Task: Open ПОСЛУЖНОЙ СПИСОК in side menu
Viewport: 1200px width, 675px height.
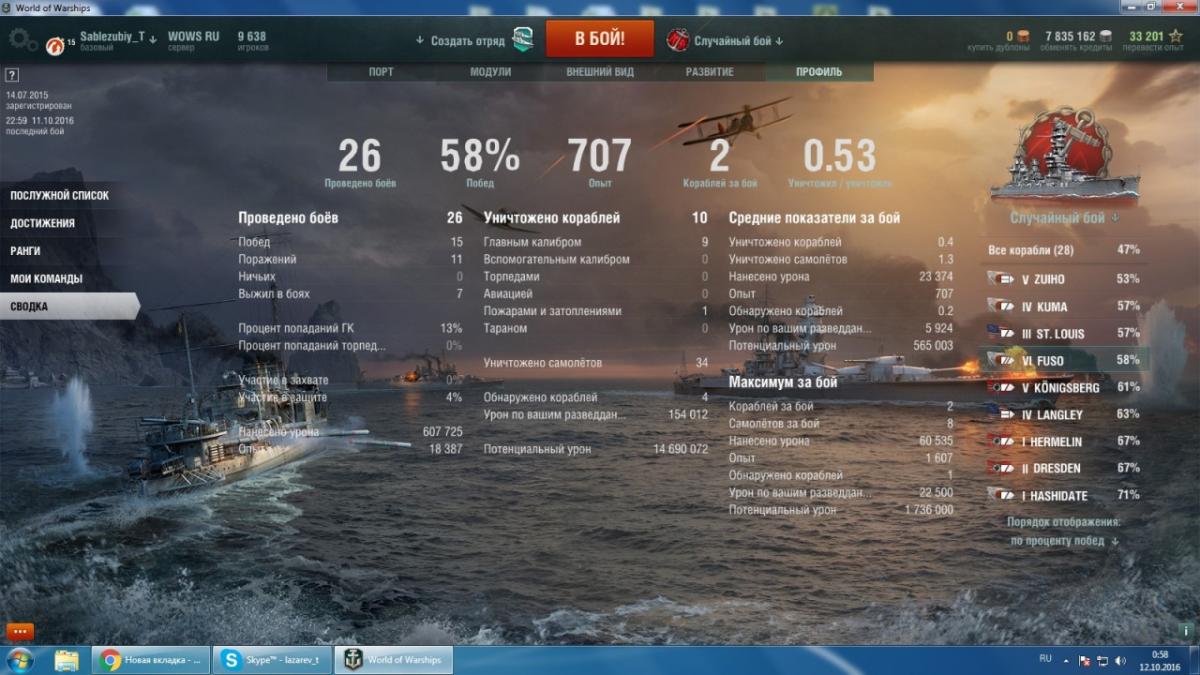Action: pyautogui.click(x=60, y=196)
